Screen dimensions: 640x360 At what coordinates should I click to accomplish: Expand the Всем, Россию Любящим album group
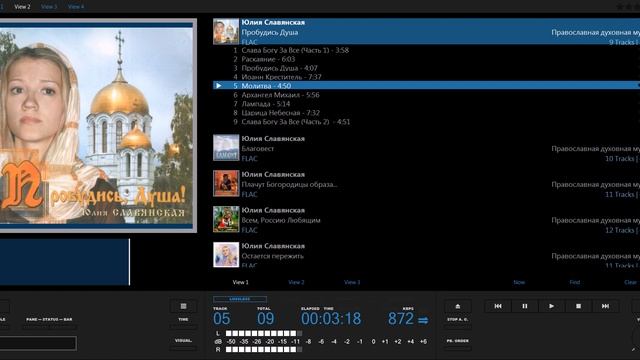(426, 219)
